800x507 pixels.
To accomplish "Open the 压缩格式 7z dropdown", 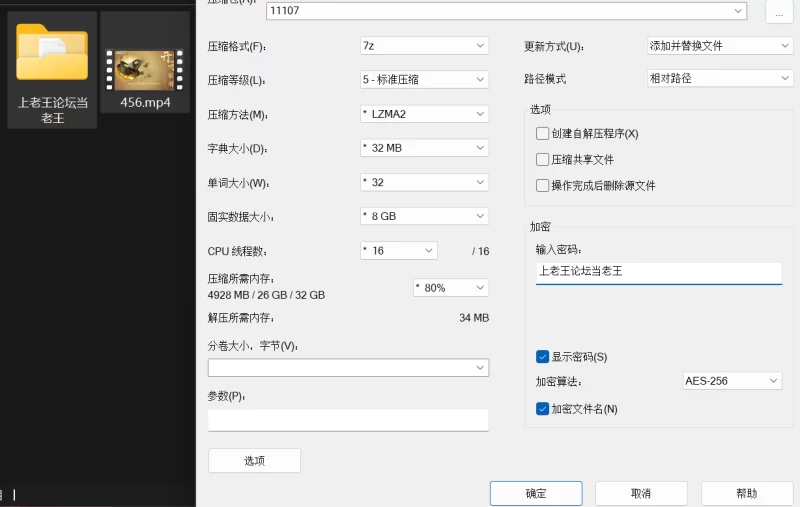I will click(x=424, y=46).
